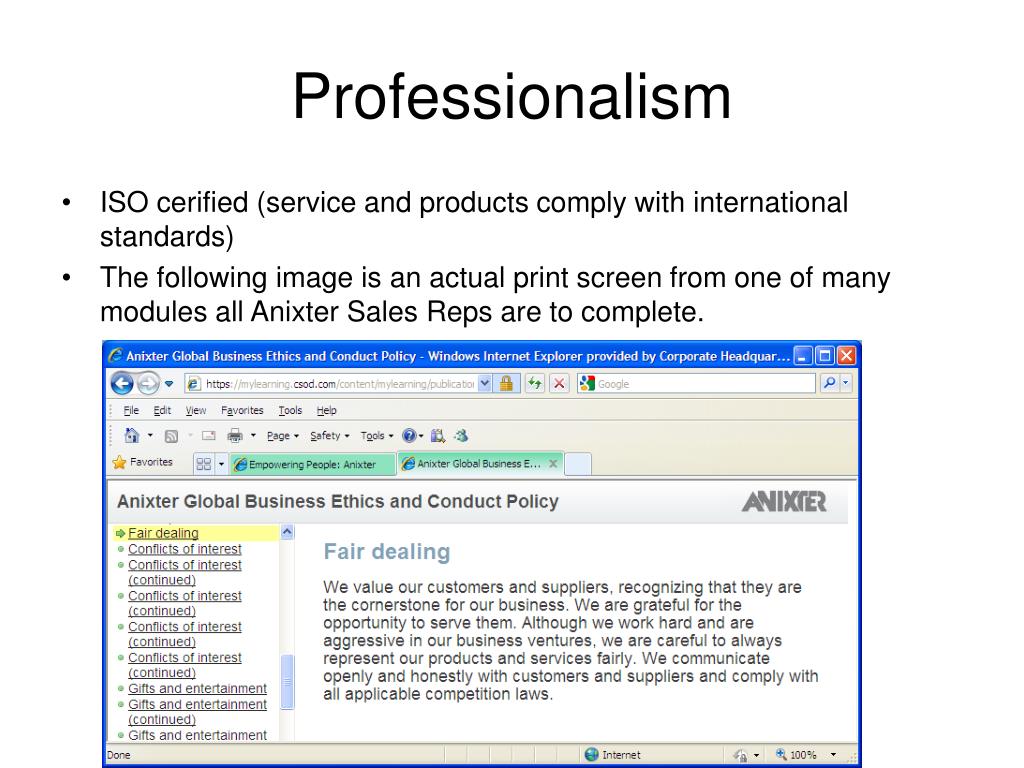Screen dimensions: 1024x768
Task: Open the File menu
Action: [131, 410]
